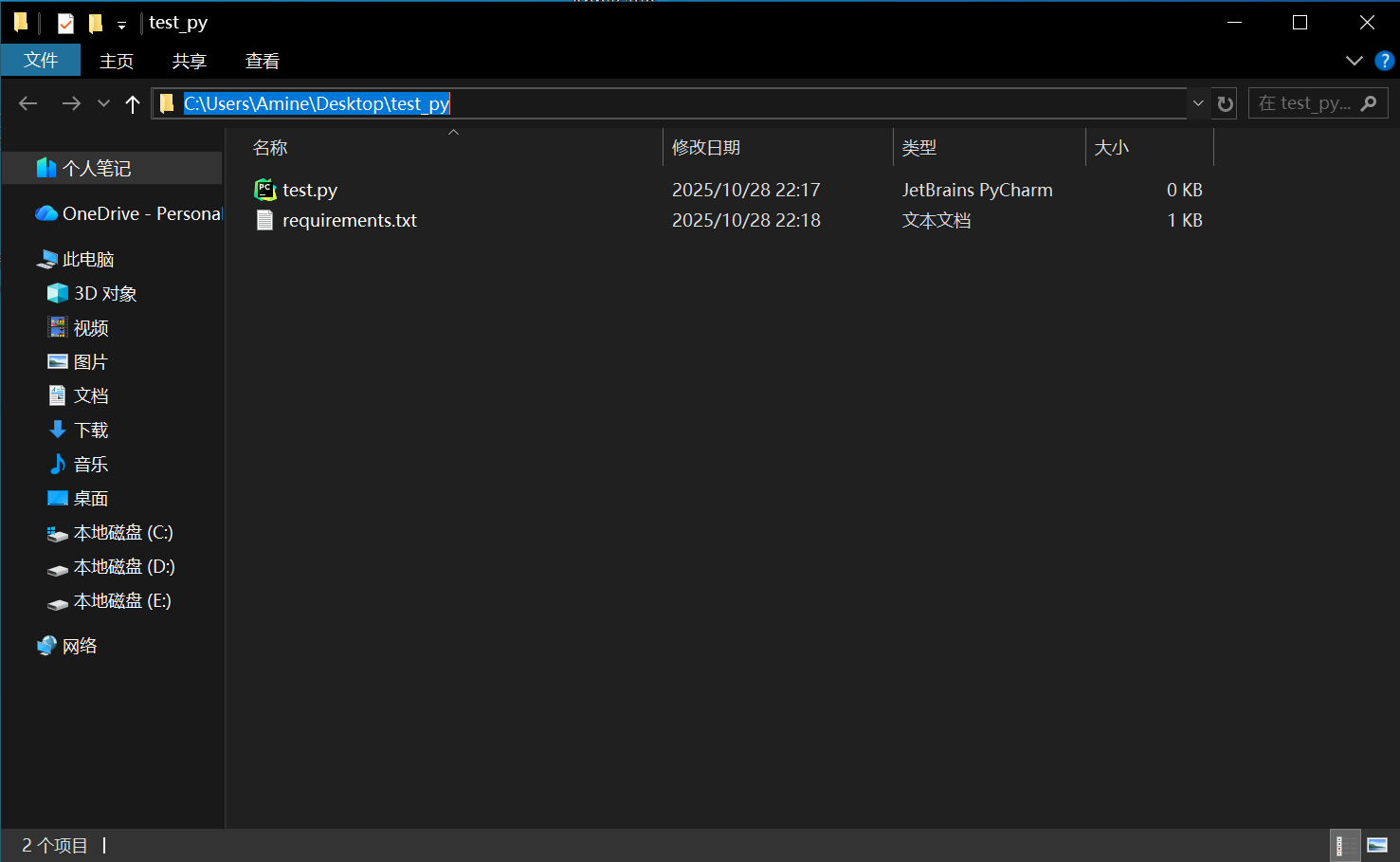Screen dimensions: 1400x862
Task: Expand the address bar history dropdown
Action: point(1198,103)
